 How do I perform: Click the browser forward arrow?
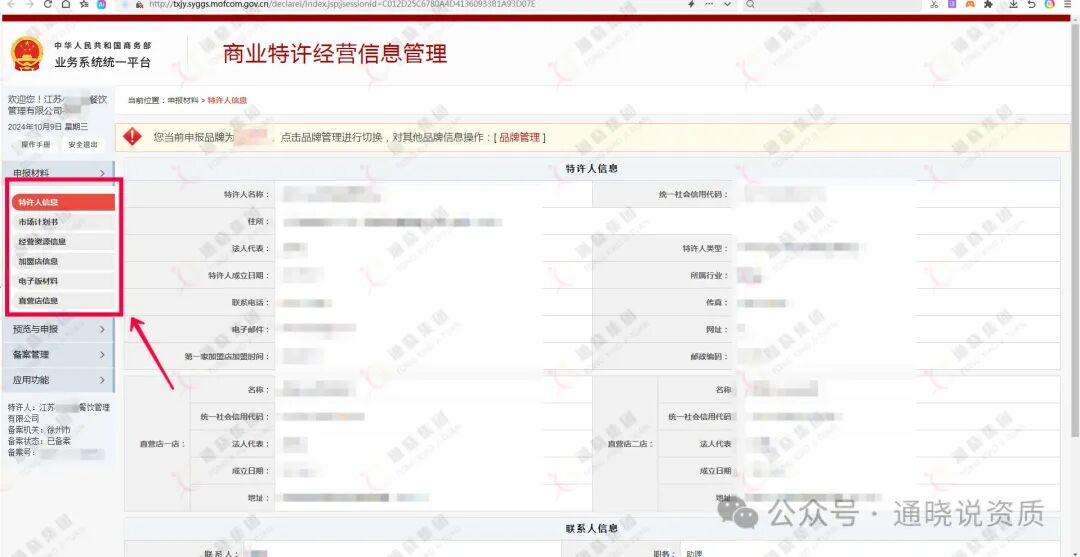[29, 4]
